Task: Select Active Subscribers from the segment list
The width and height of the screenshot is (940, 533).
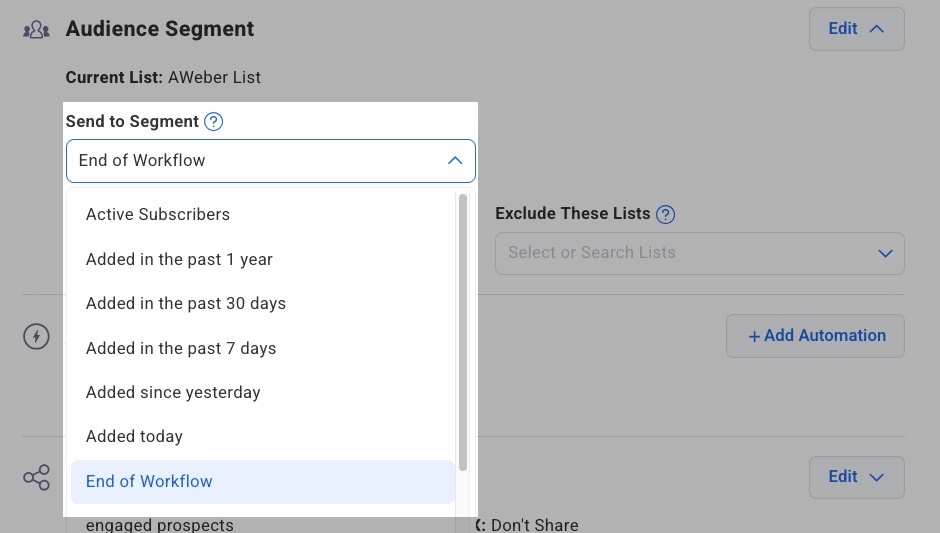Action: (158, 215)
